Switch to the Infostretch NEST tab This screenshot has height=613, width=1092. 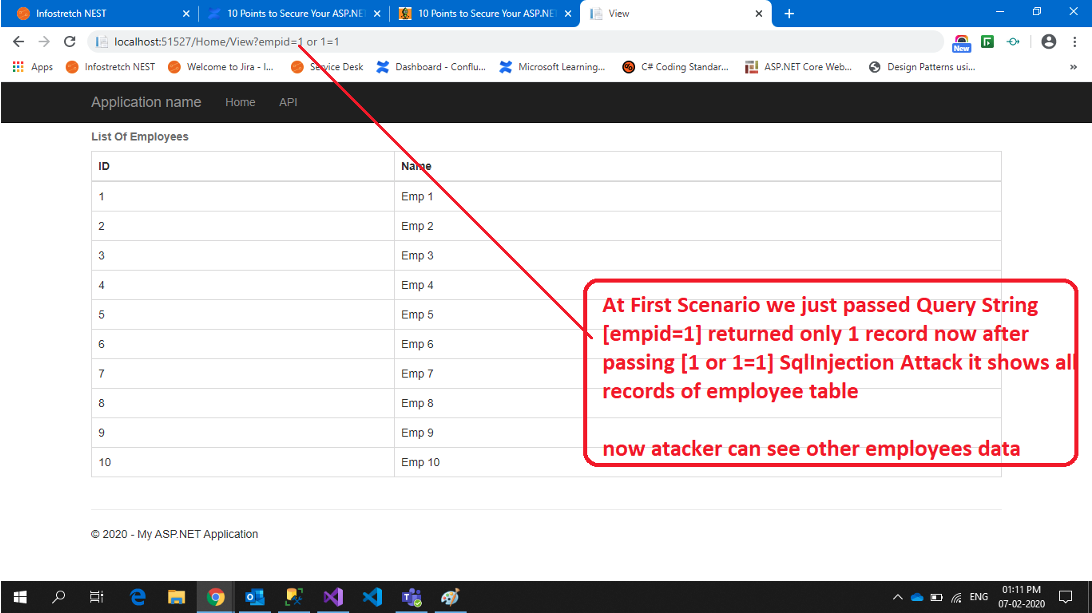click(x=95, y=14)
